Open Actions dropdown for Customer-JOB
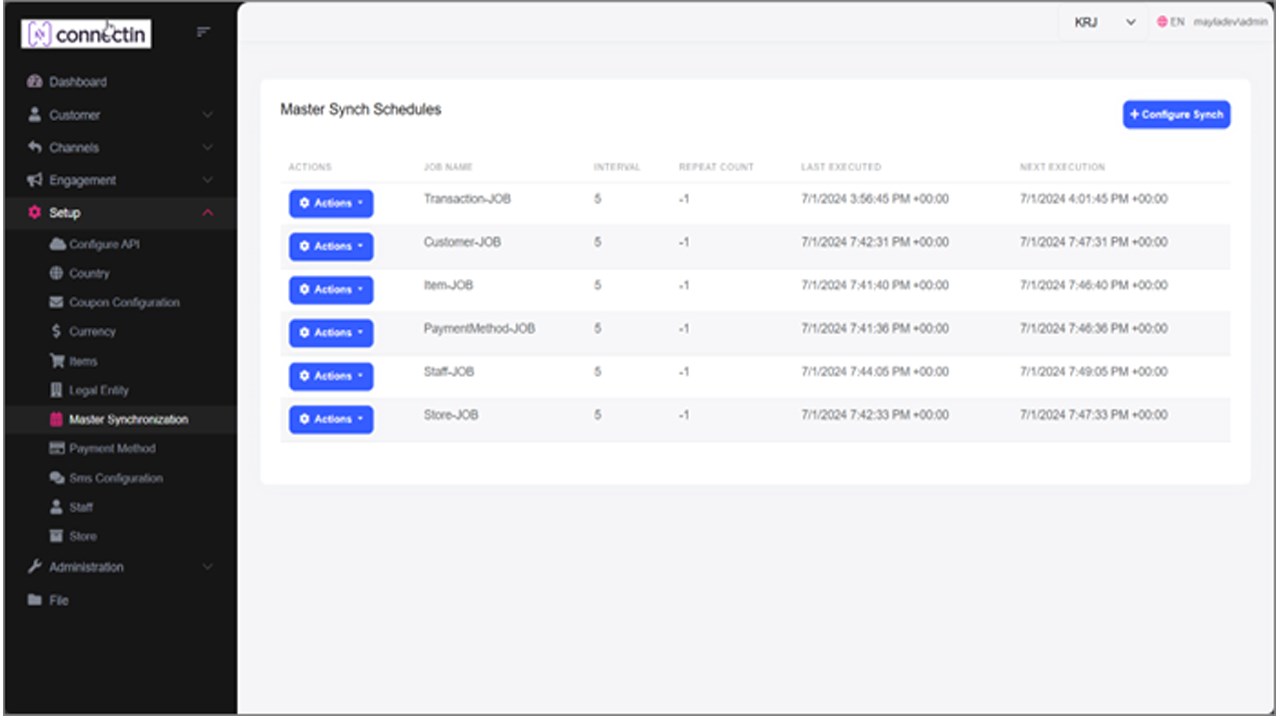The width and height of the screenshot is (1280, 720). click(331, 247)
